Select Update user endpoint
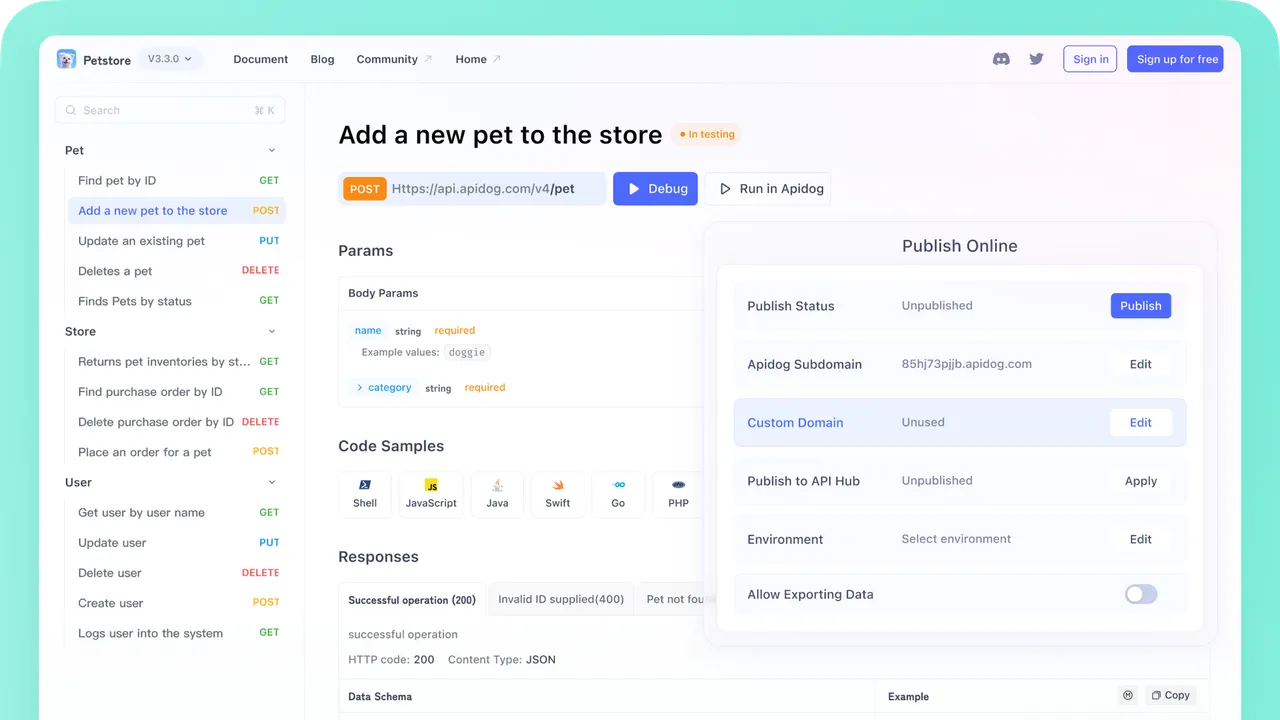1280x720 pixels. (177, 543)
